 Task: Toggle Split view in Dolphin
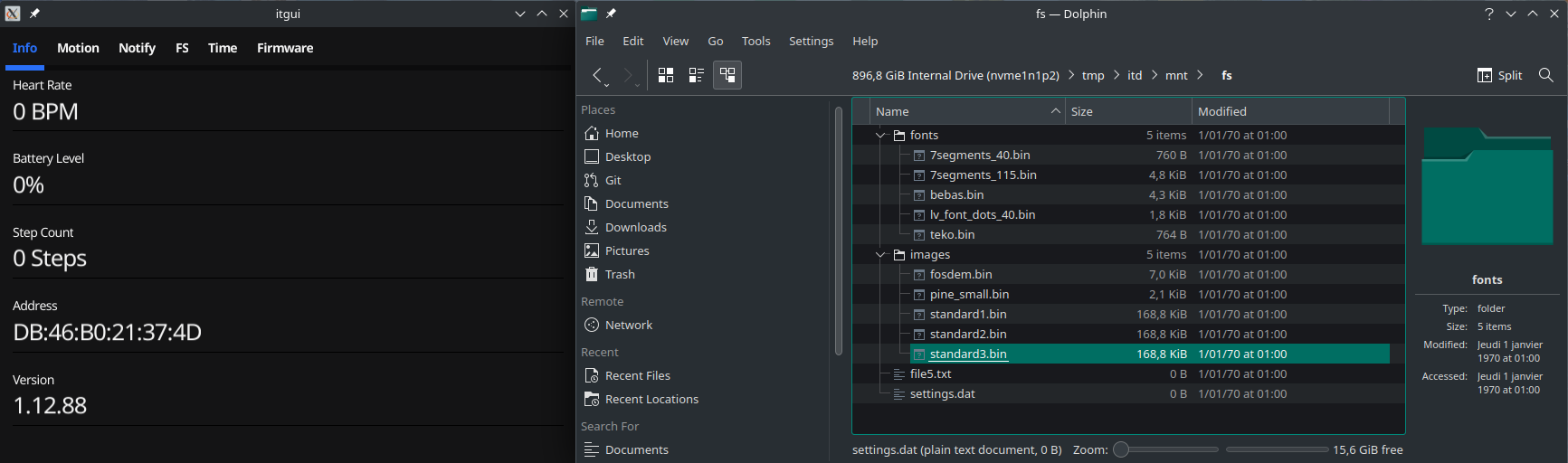click(1499, 75)
